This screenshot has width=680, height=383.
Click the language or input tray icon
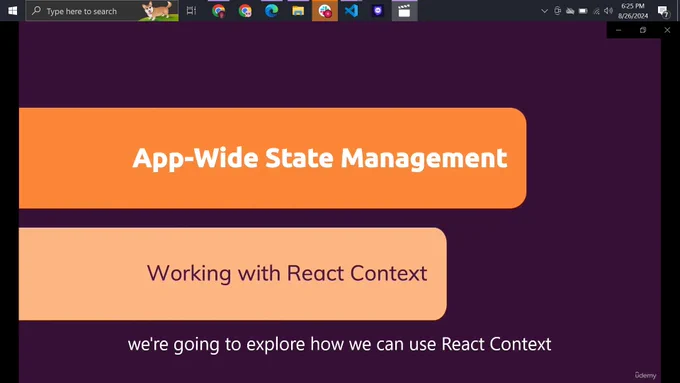click(557, 11)
